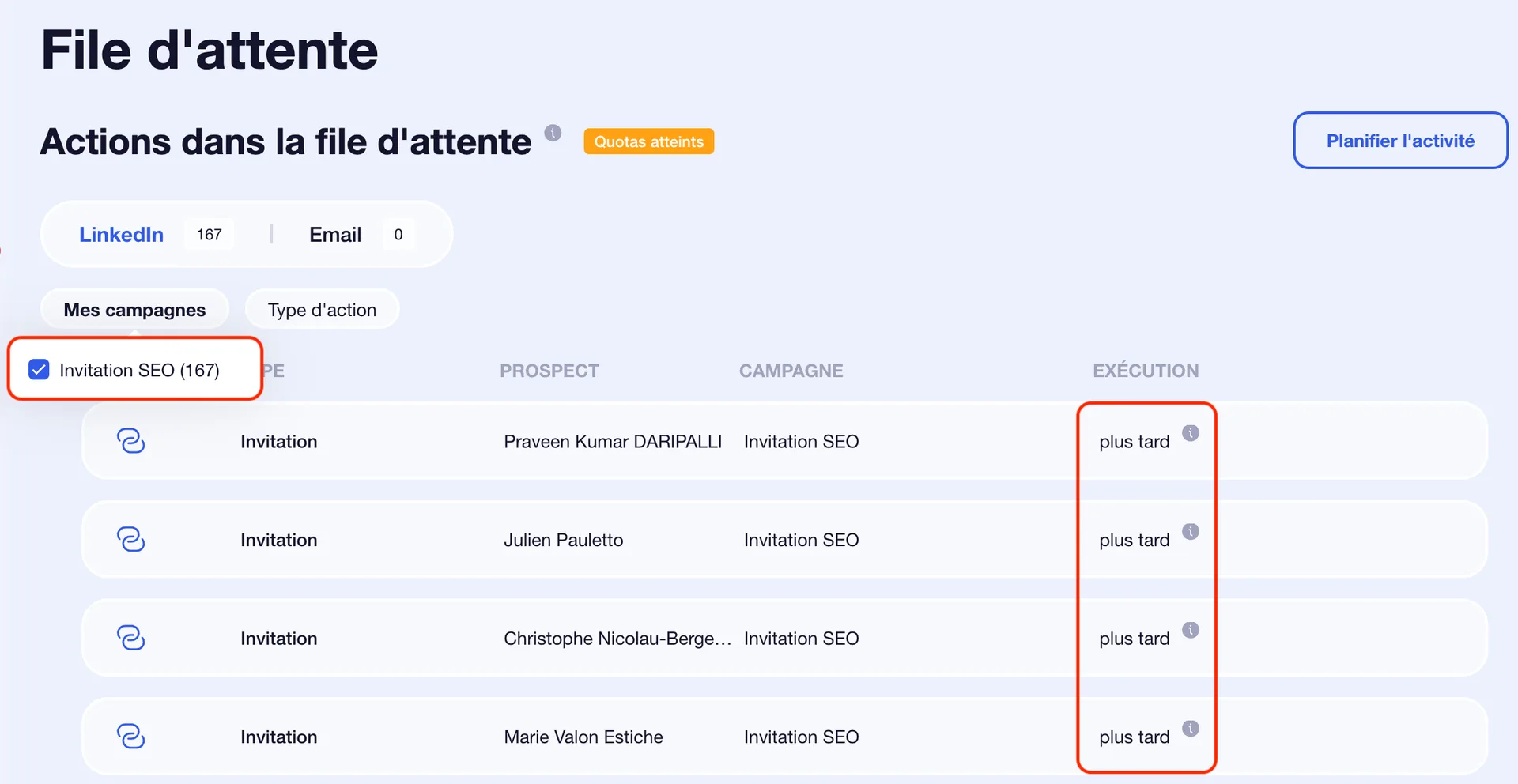Click link icon in Marie Valon Estiche row
This screenshot has height=784, width=1518.
(x=130, y=737)
